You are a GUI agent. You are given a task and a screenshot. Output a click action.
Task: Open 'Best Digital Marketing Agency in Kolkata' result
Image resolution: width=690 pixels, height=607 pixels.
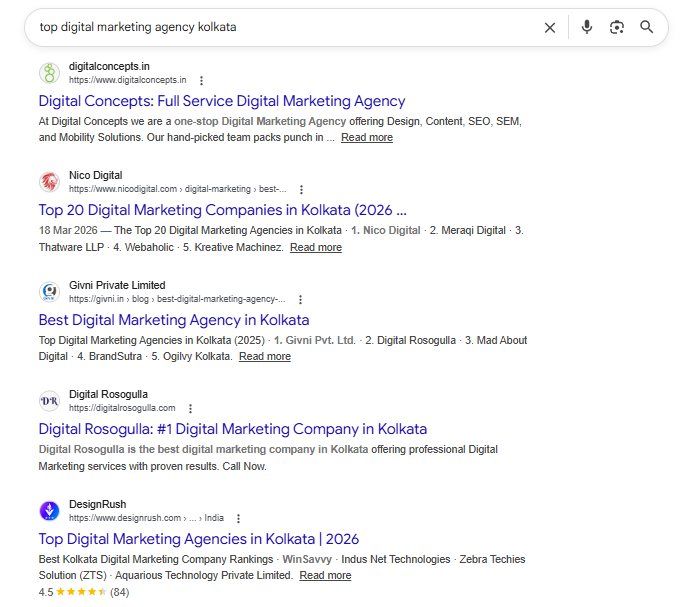click(x=174, y=320)
